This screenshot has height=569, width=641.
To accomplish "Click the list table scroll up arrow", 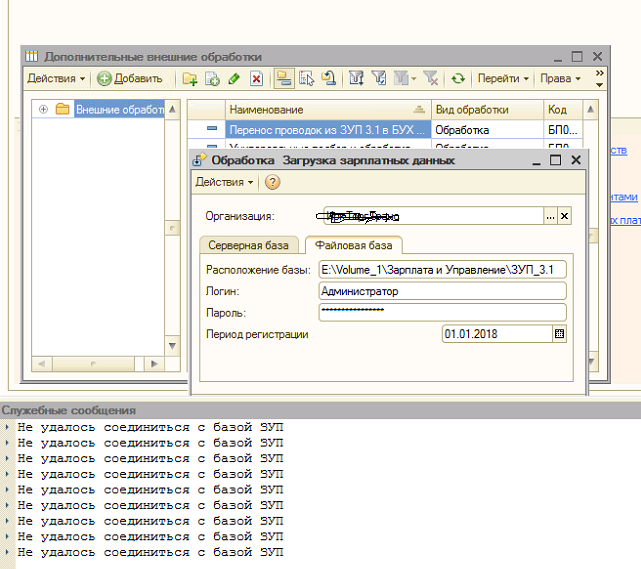I will 591,109.
